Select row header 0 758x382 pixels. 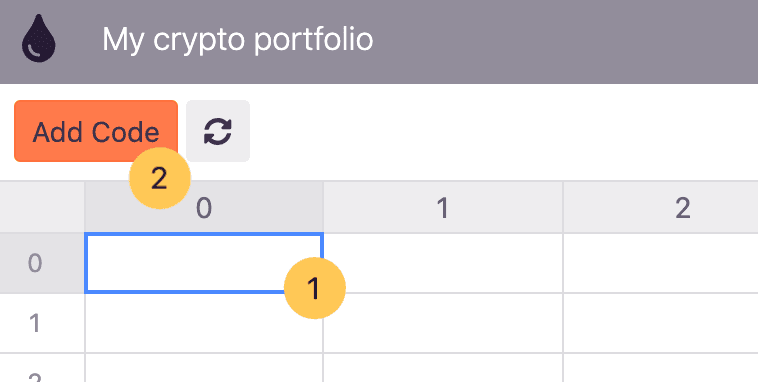tap(42, 263)
